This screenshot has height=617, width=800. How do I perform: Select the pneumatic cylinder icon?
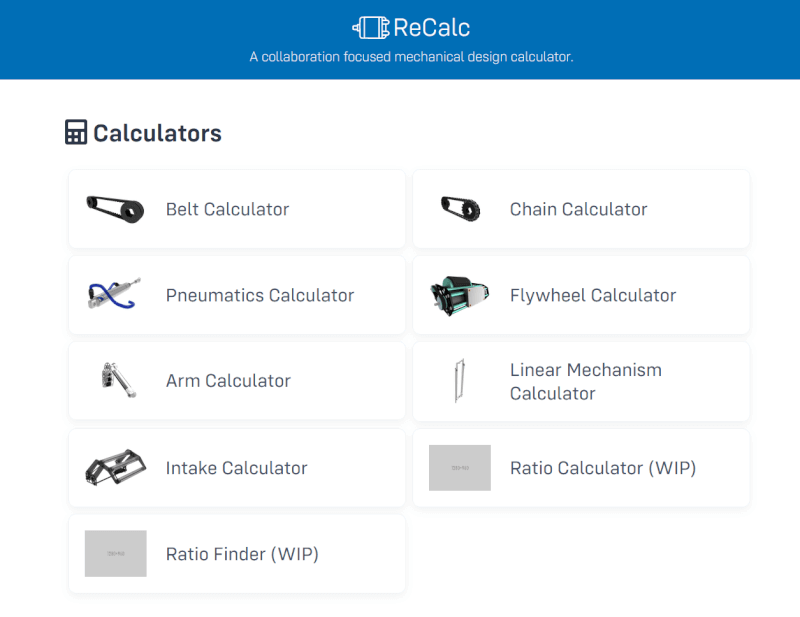pos(114,293)
